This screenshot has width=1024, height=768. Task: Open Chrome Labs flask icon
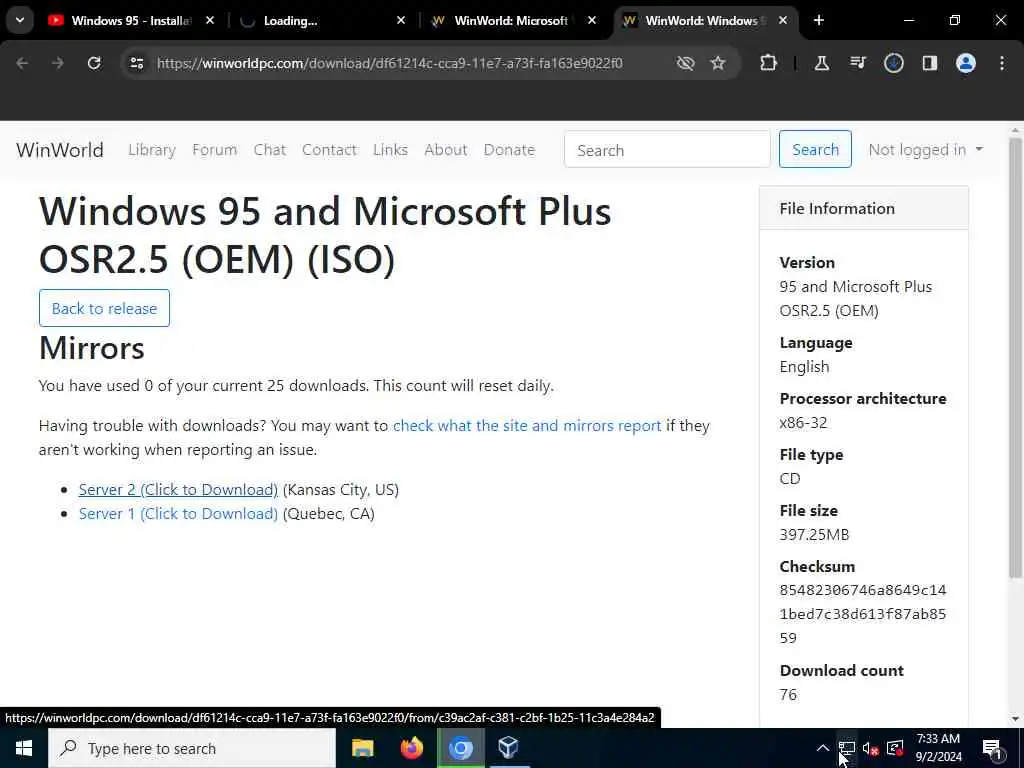click(x=822, y=63)
